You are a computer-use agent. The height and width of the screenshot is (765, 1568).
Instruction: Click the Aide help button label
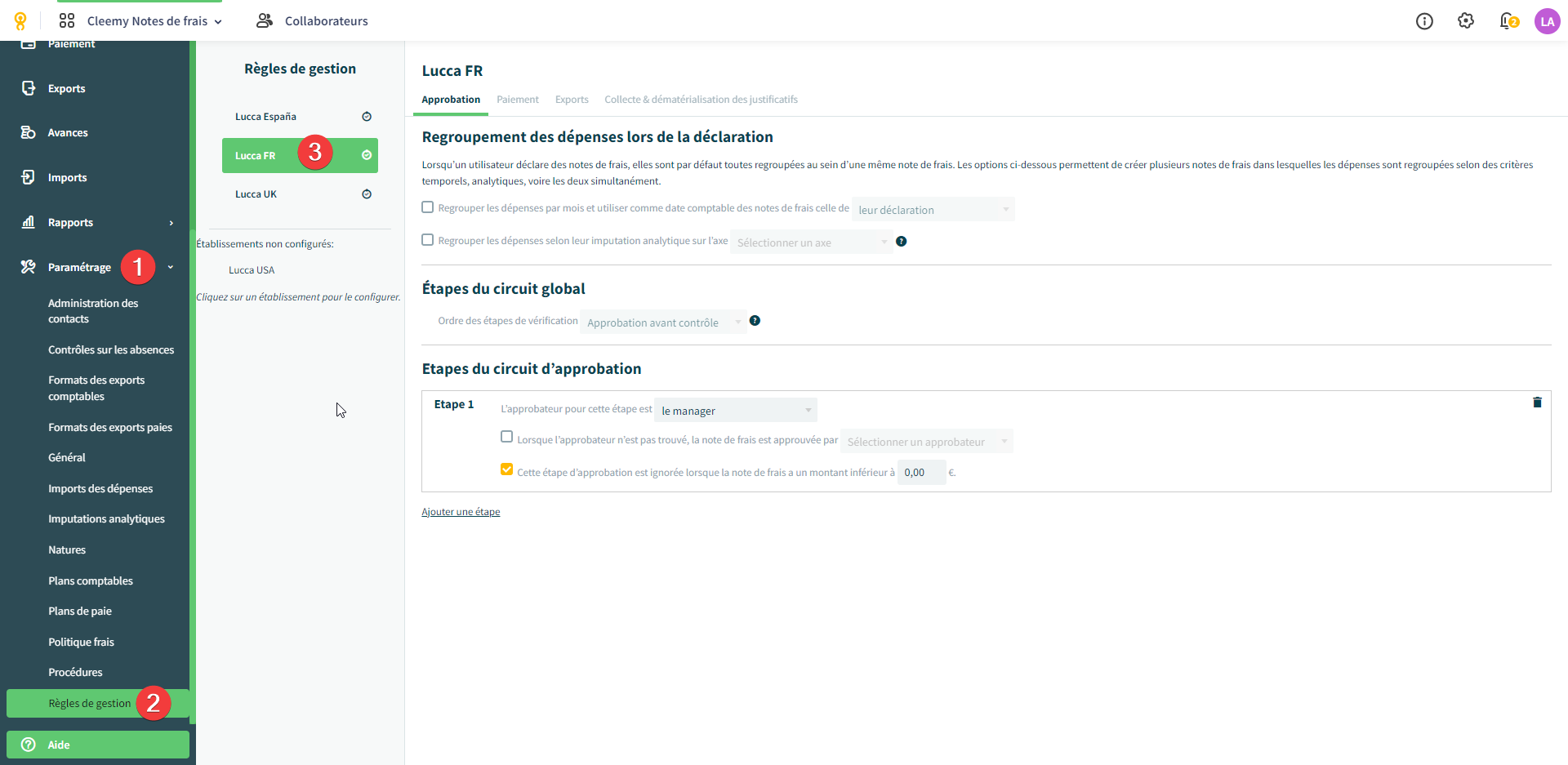59,745
